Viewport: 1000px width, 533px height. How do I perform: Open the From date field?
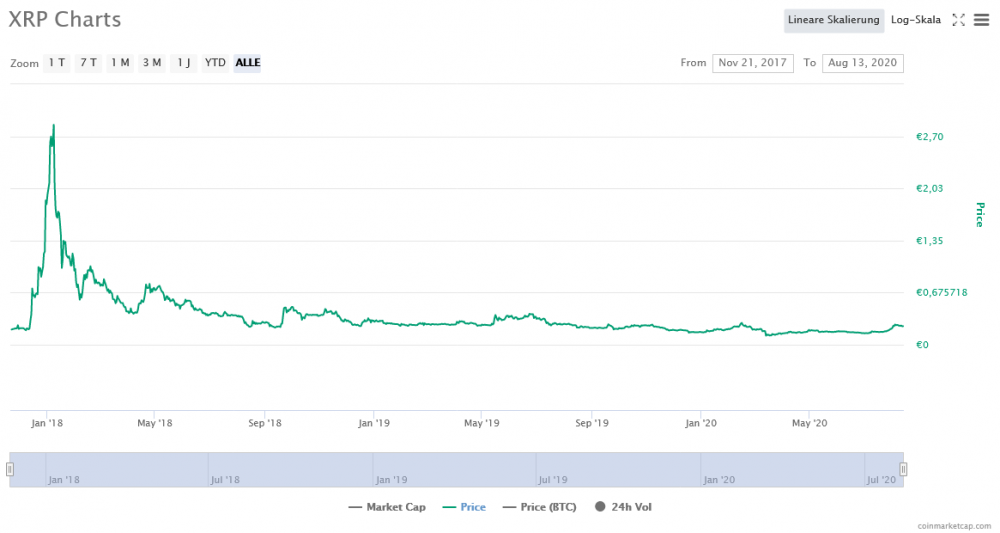point(753,62)
